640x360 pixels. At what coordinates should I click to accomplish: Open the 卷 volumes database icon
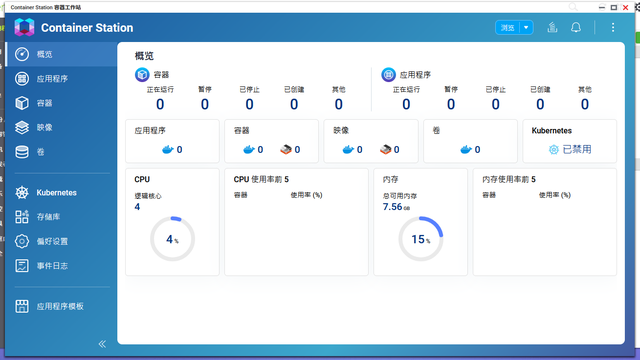click(22, 152)
